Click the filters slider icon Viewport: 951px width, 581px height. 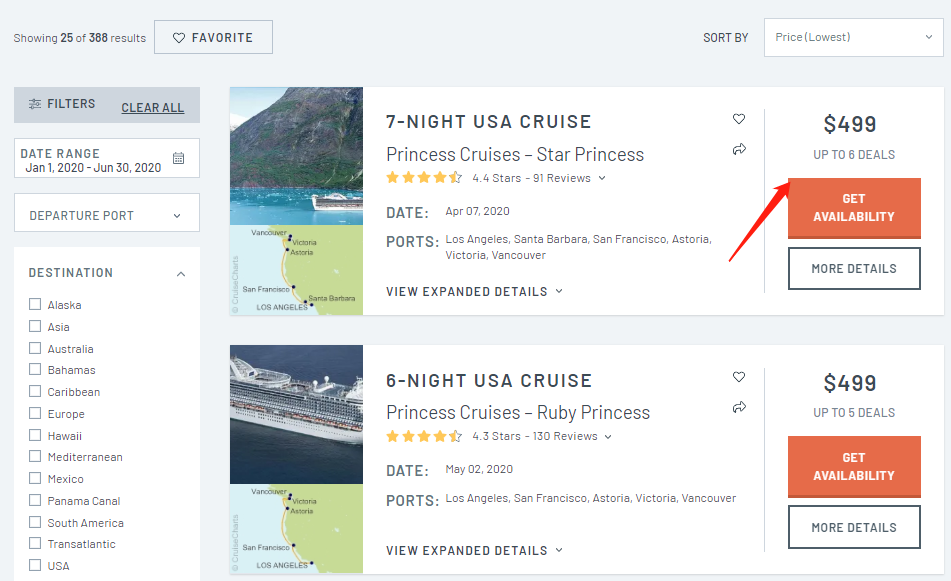[35, 104]
